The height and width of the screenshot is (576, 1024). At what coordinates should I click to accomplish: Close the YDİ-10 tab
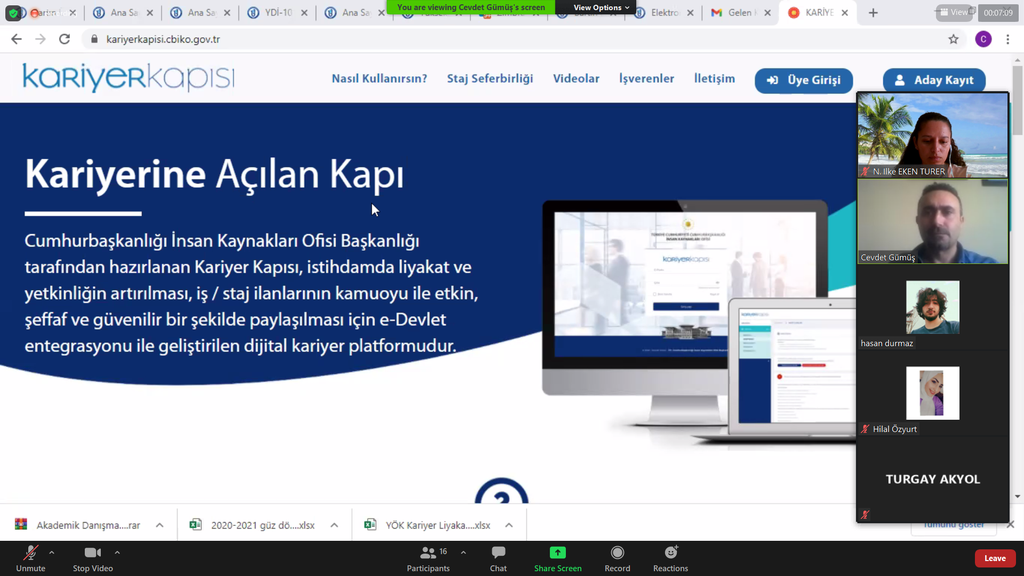pyautogui.click(x=304, y=12)
